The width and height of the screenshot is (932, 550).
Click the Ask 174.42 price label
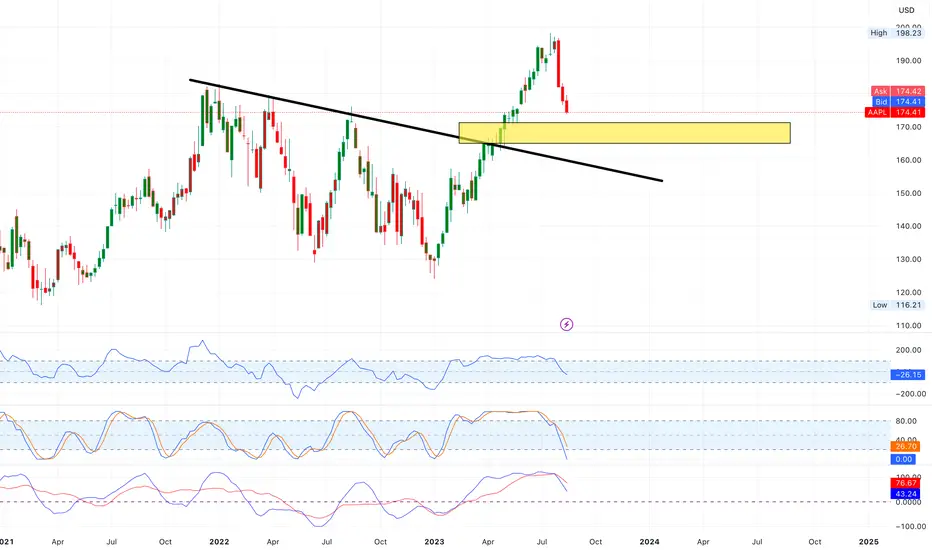[x=898, y=91]
